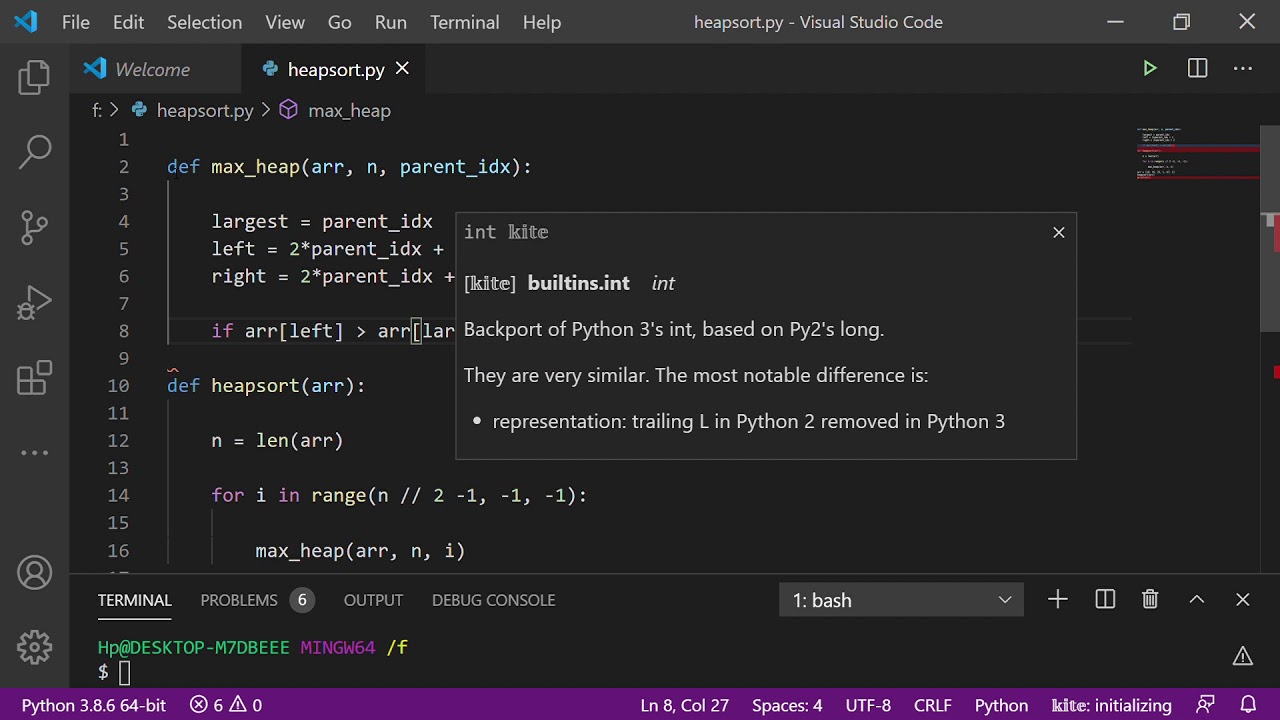This screenshot has height=720, width=1280.
Task: Open the feedback icon in status bar
Action: [1206, 705]
